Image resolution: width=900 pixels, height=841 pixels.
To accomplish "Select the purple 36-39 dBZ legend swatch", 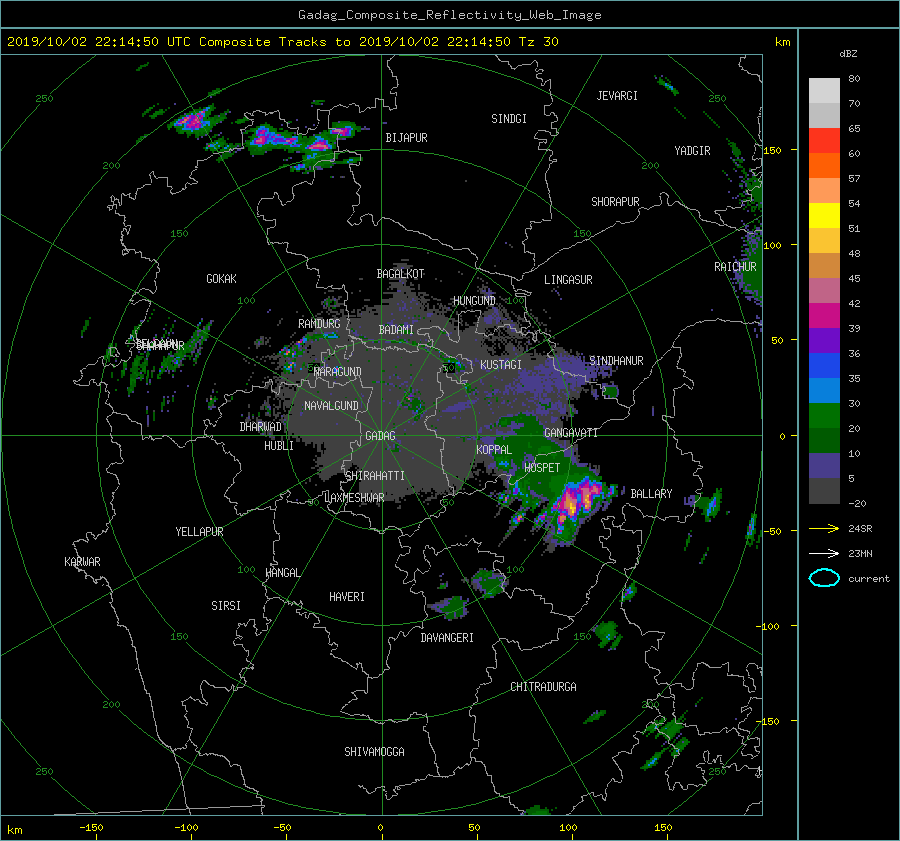I will click(824, 340).
